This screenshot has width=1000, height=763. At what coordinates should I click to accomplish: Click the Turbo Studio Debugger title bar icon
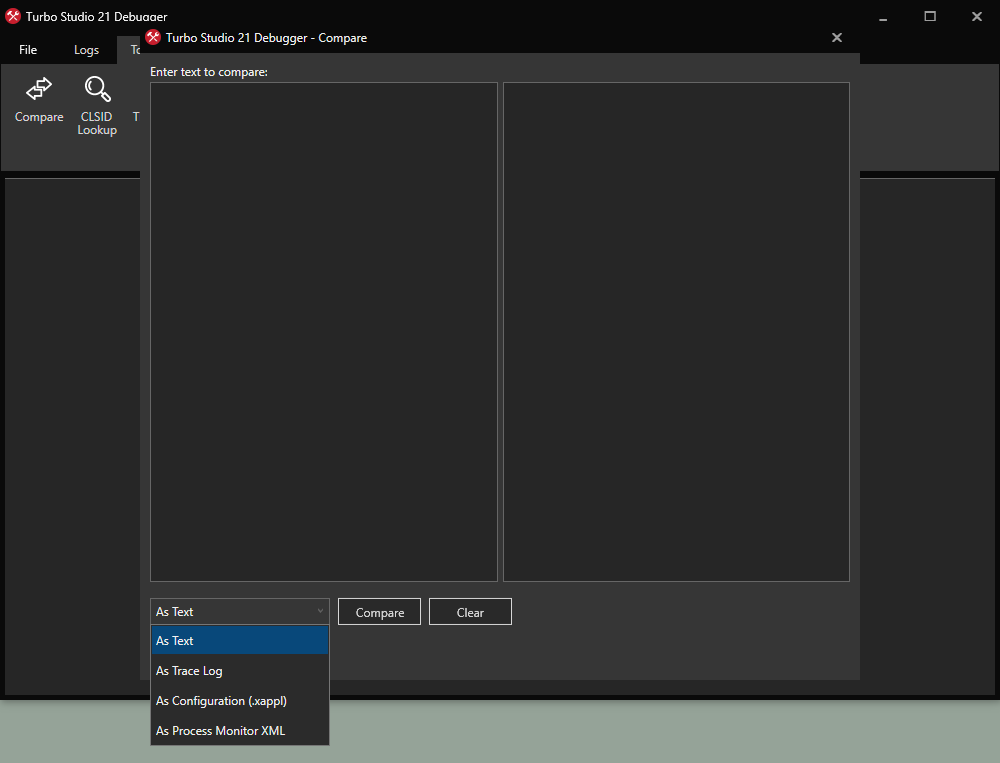tap(13, 16)
